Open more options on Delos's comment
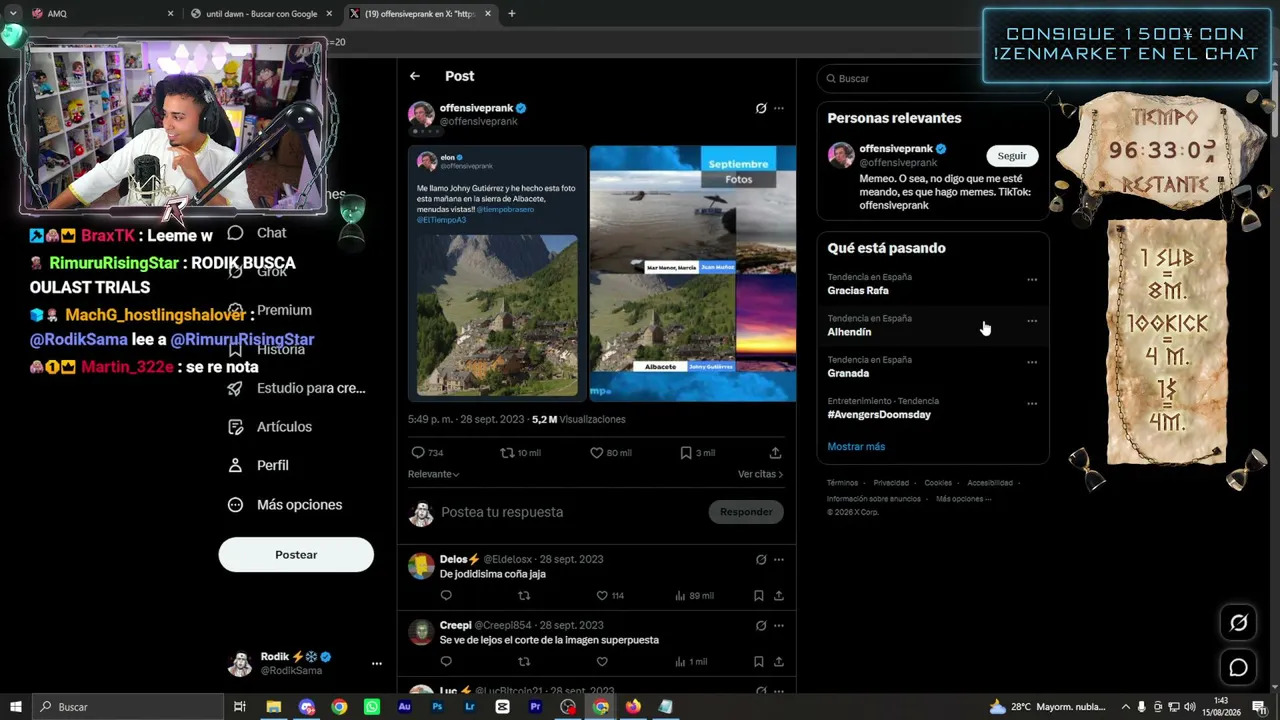This screenshot has width=1280, height=720. (779, 560)
